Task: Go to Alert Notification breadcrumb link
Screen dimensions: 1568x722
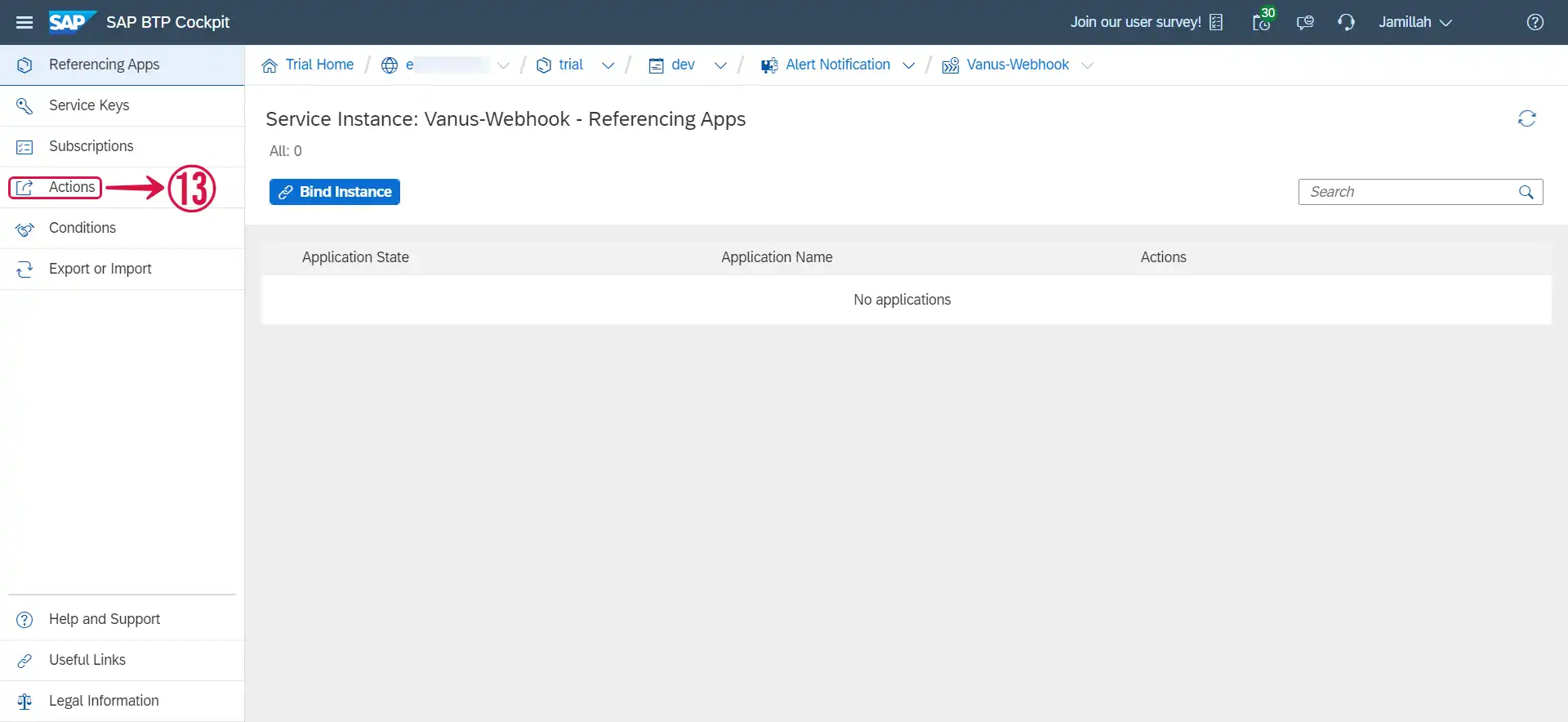Action: pyautogui.click(x=838, y=65)
